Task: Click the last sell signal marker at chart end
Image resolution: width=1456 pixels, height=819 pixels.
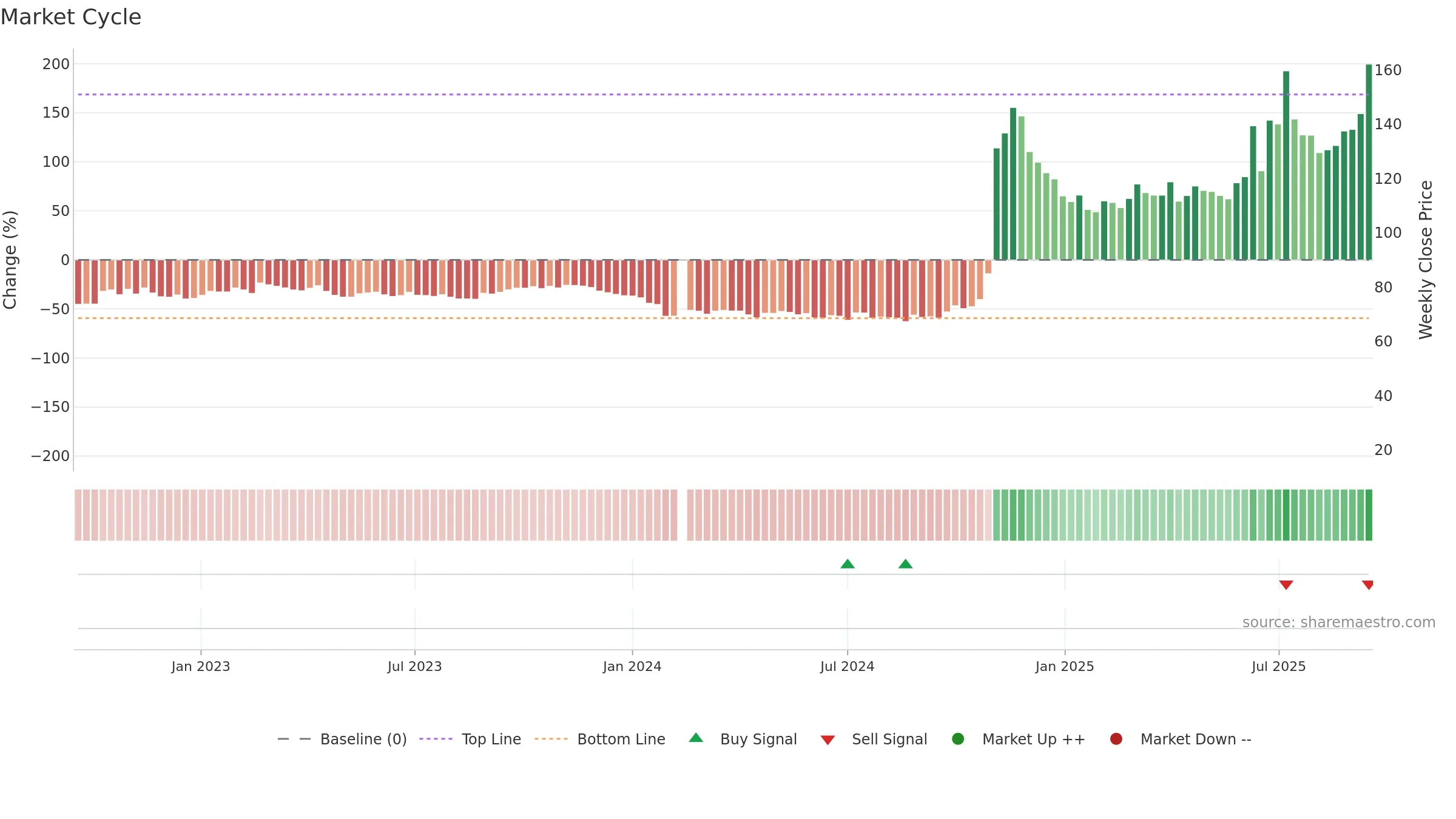Action: click(x=1367, y=585)
